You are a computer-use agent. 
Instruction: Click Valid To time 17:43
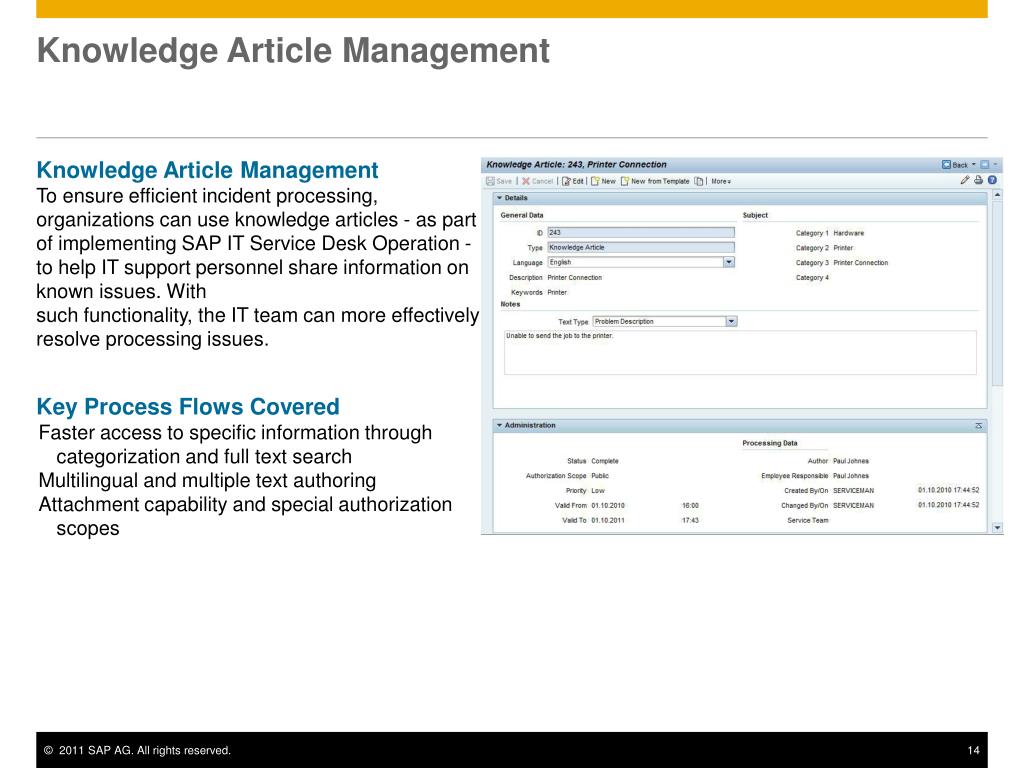click(x=690, y=520)
